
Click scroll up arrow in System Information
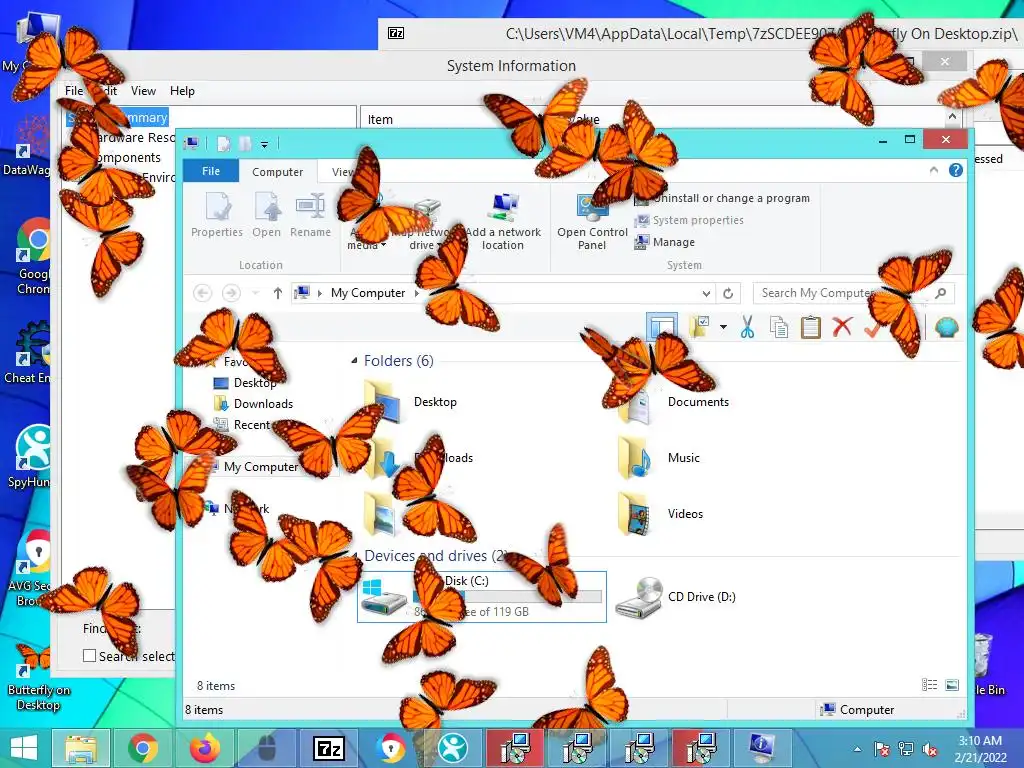[x=952, y=117]
